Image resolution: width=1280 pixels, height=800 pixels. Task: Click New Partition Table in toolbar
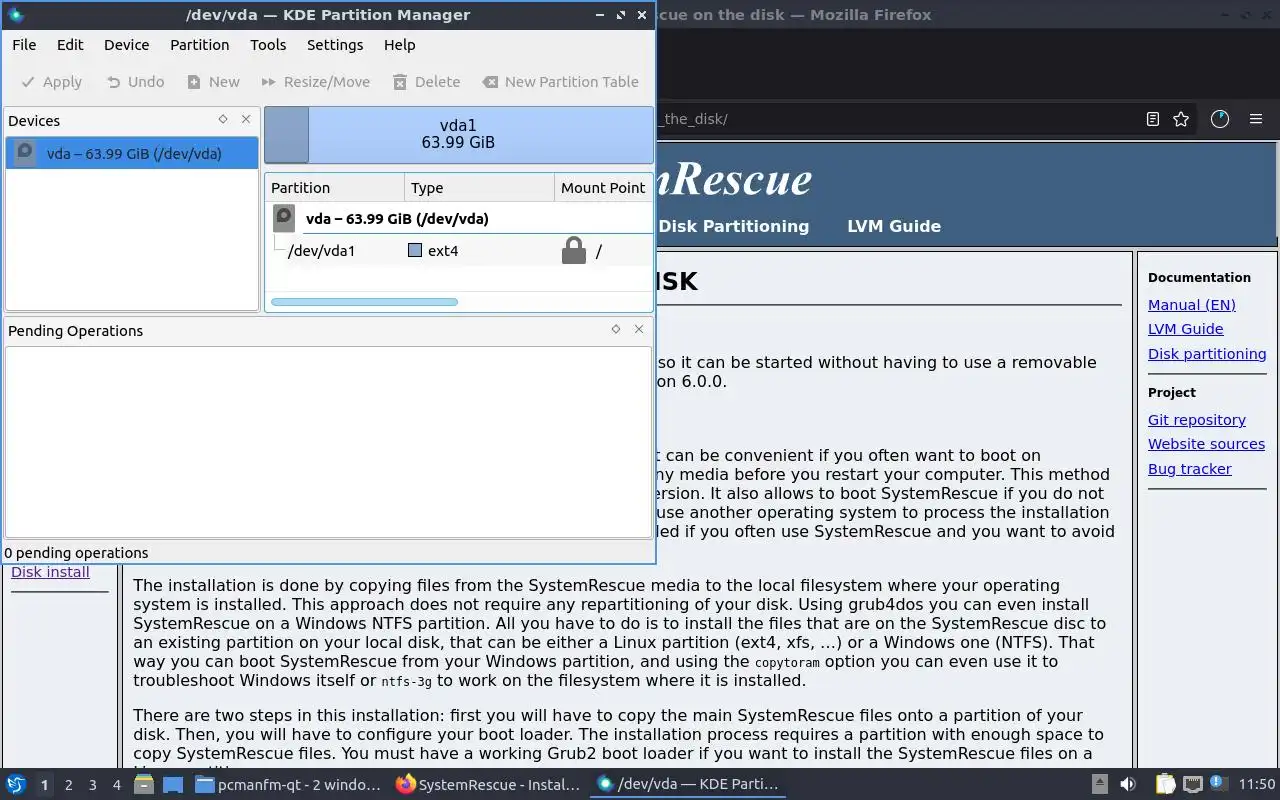[560, 82]
